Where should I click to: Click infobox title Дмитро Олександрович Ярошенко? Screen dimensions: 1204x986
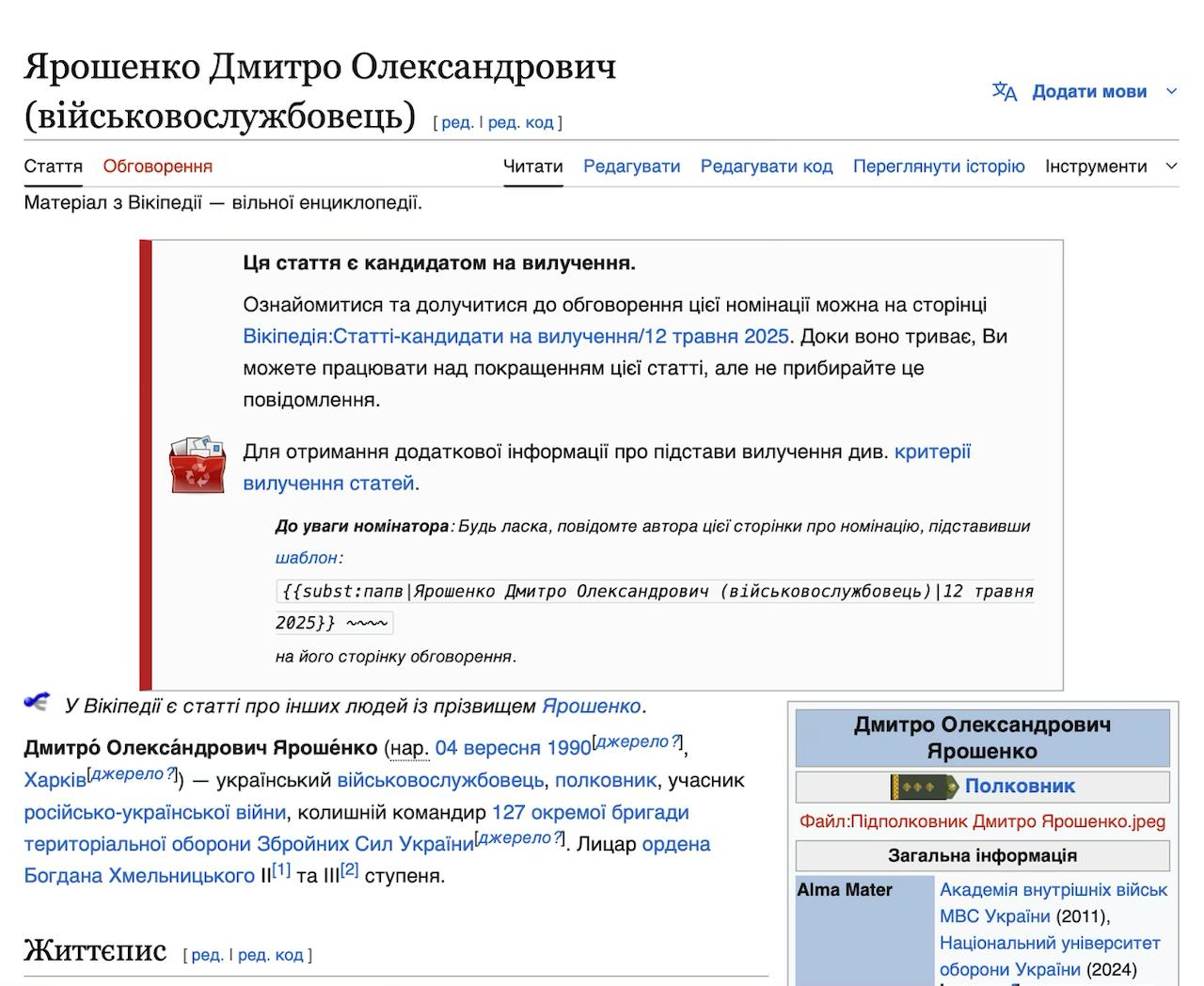pyautogui.click(x=983, y=739)
